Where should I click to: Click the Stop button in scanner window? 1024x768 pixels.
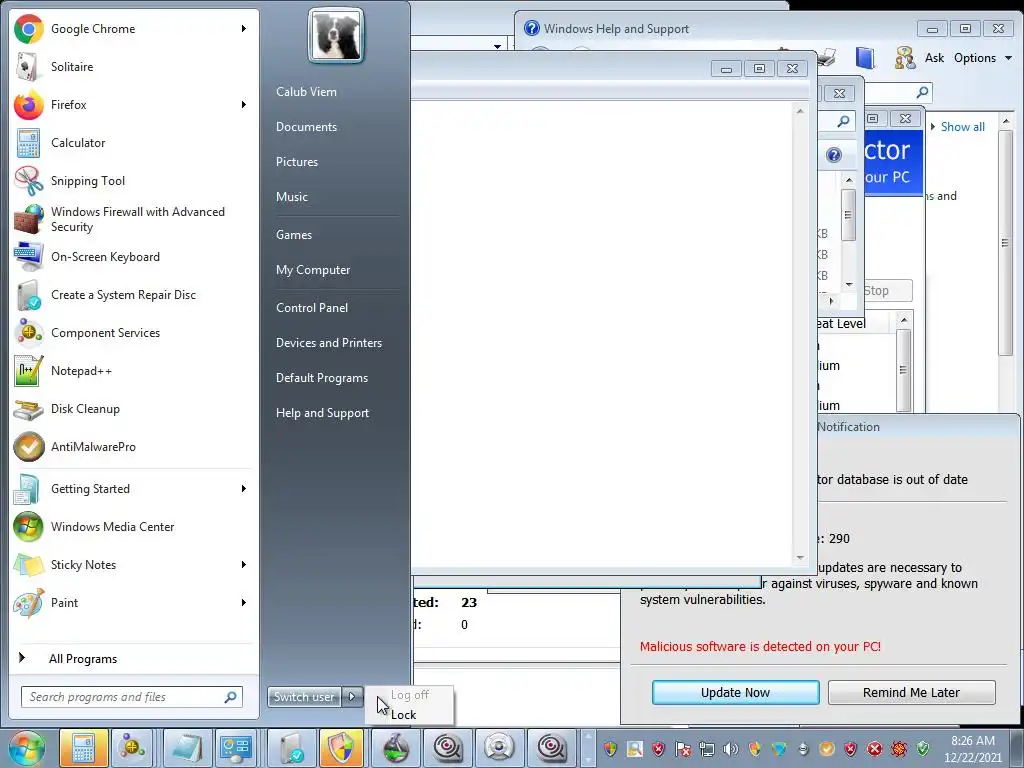(887, 291)
